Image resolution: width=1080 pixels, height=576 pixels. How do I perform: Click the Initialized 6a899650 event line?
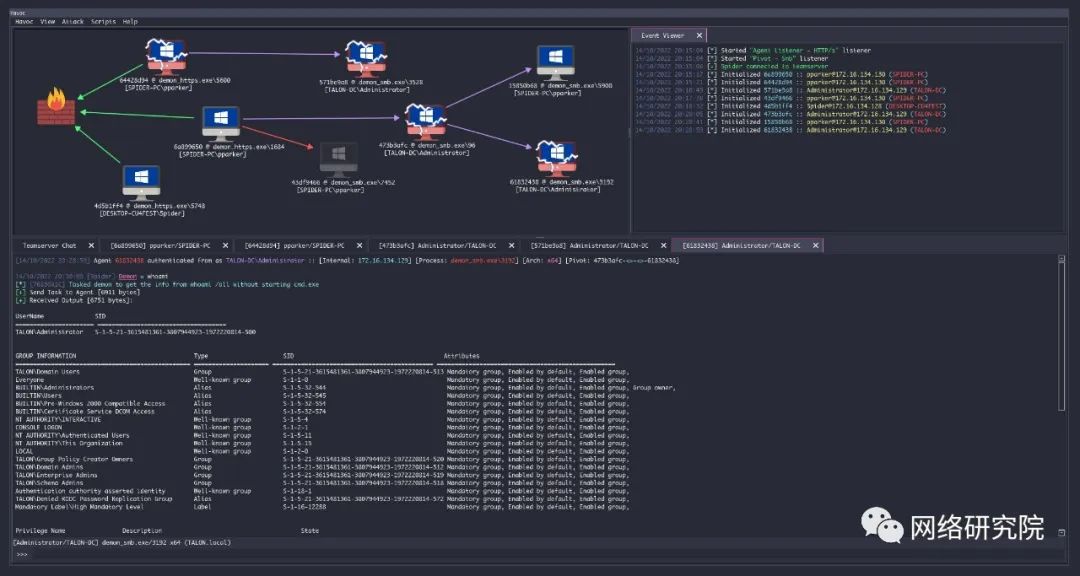781,74
